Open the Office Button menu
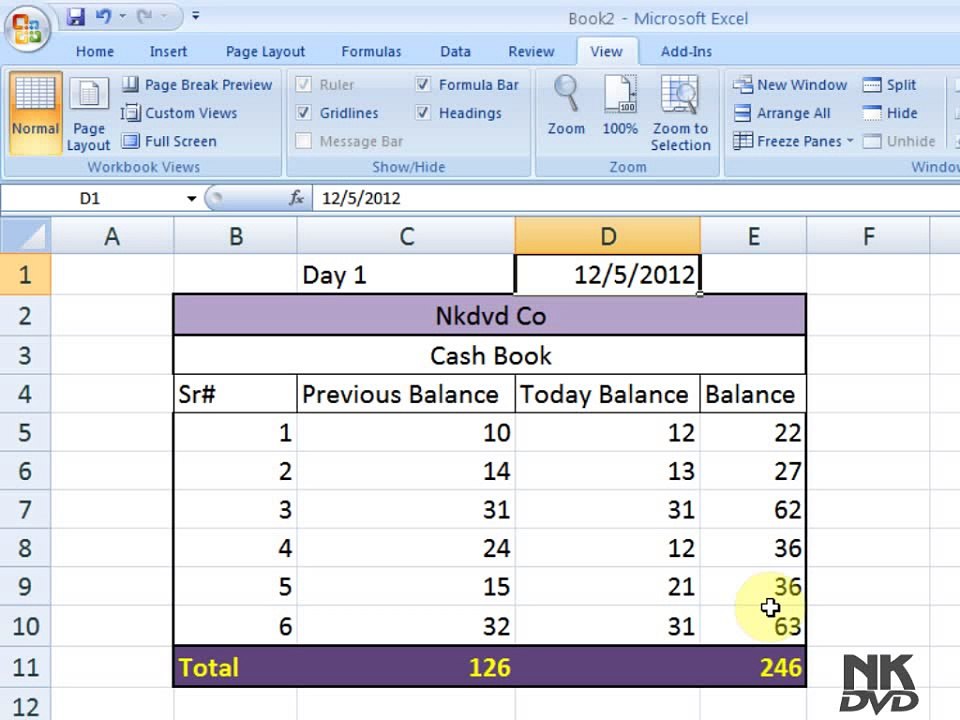960x720 pixels. tap(27, 28)
